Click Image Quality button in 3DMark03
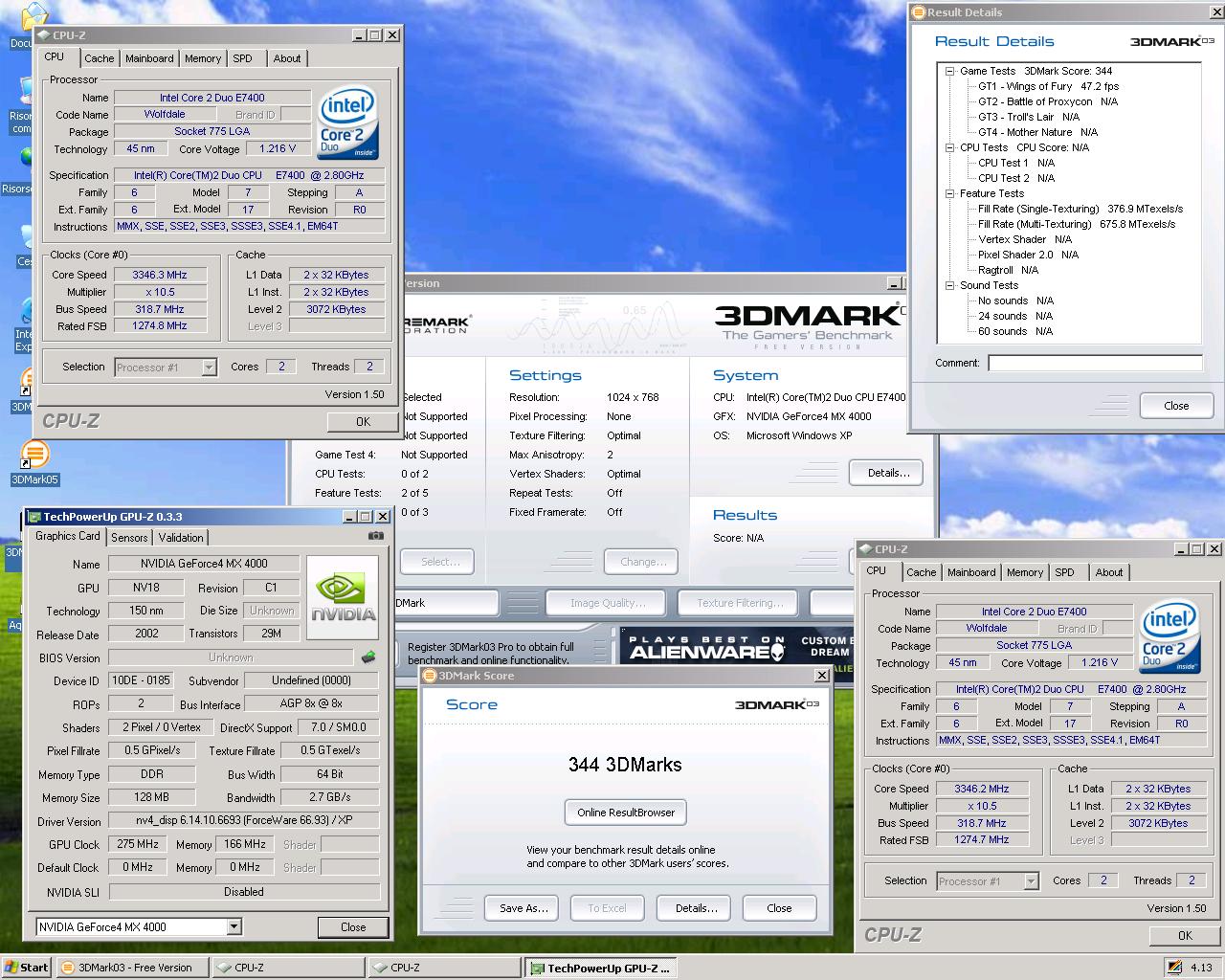This screenshot has width=1225, height=980. pos(608,603)
